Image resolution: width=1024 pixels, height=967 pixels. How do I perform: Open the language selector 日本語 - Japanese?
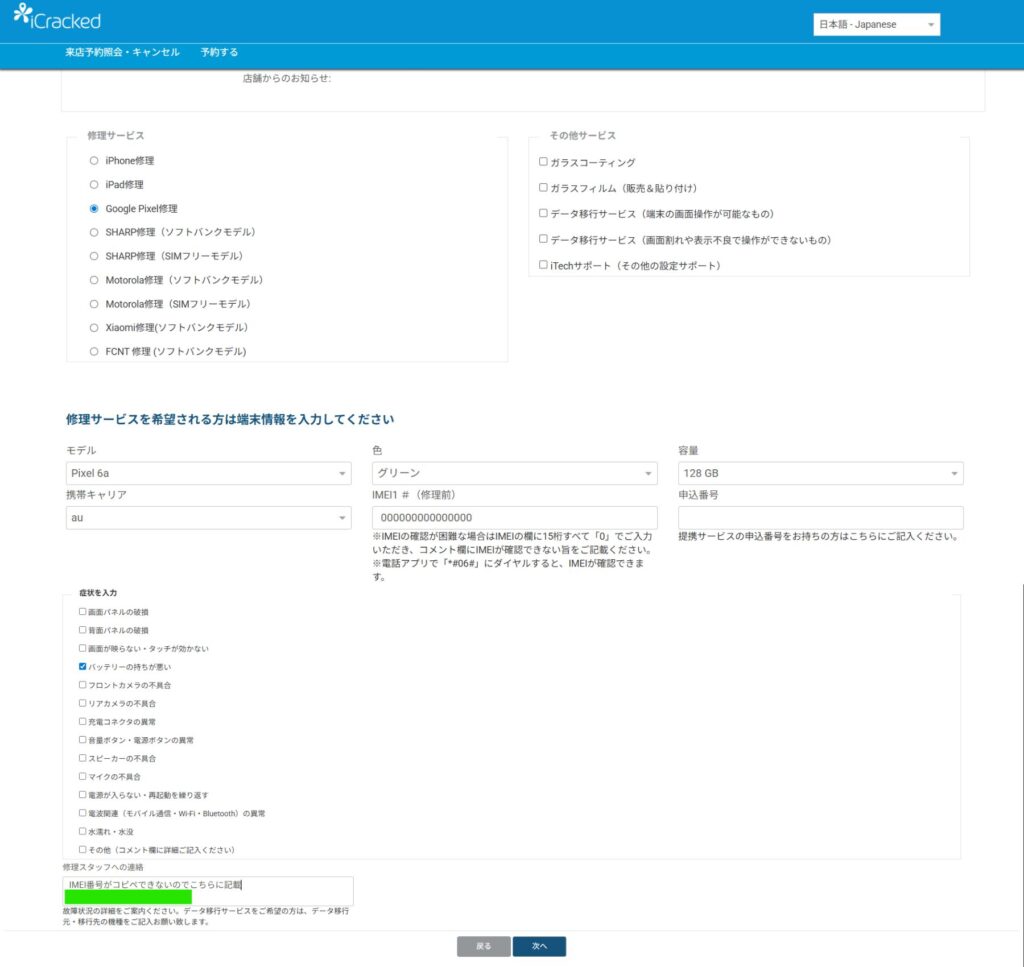[876, 24]
